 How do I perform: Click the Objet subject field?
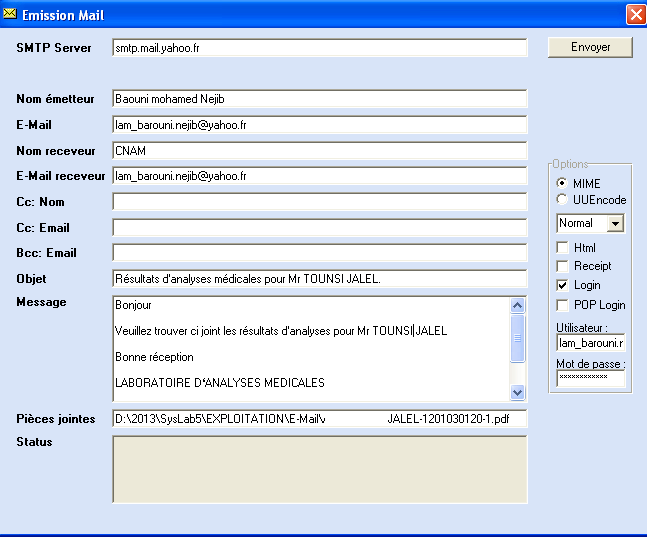click(x=319, y=279)
